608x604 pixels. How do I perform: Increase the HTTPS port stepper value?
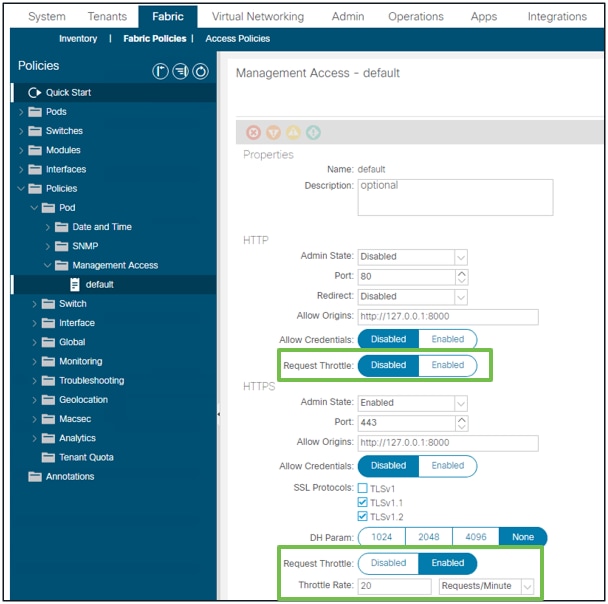(x=461, y=419)
